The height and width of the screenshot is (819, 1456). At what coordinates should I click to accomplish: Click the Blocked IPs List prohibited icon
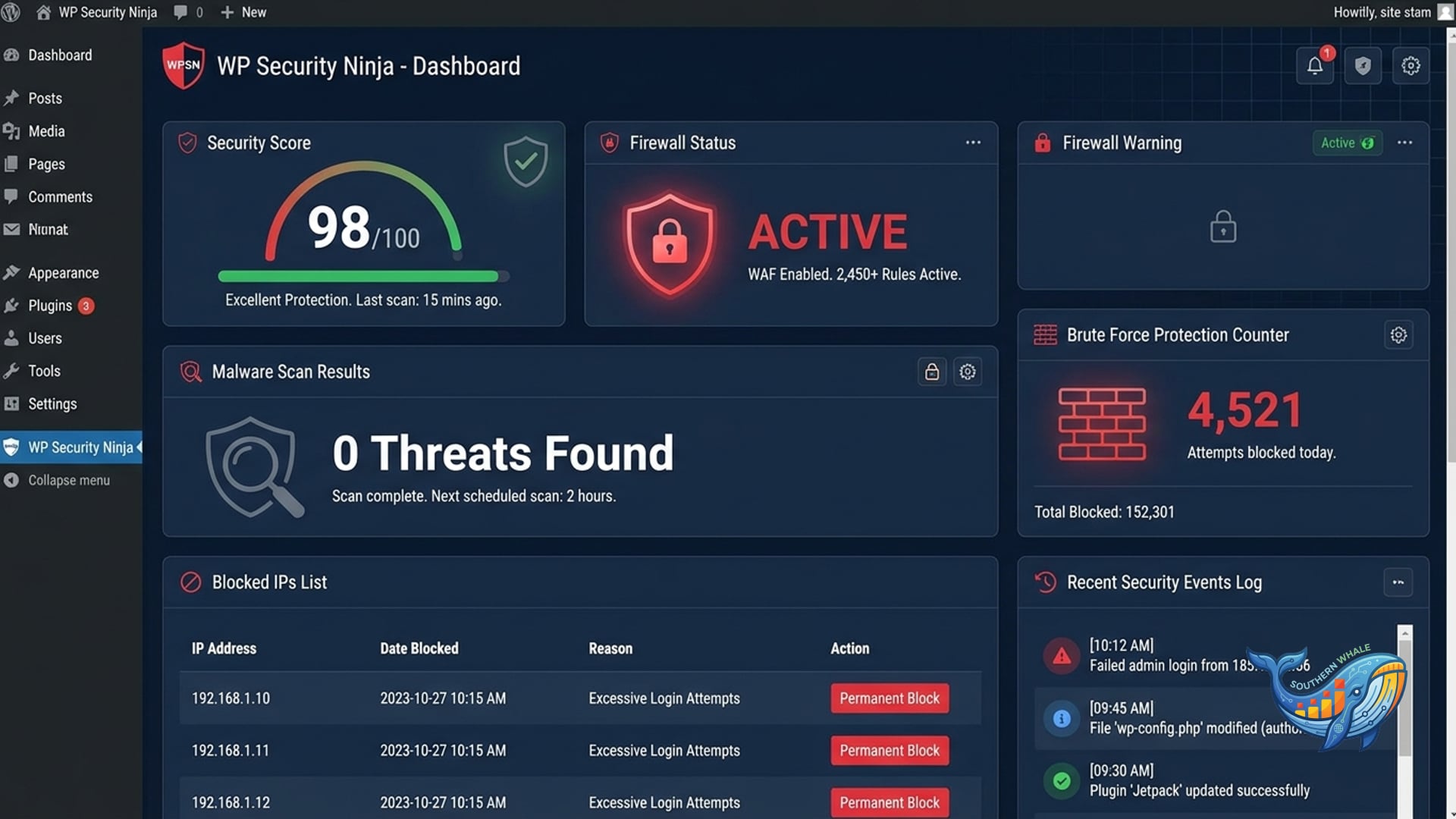[x=190, y=582]
